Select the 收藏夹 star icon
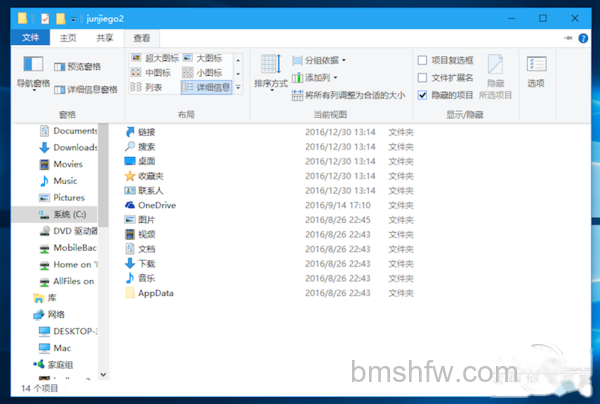Screen dimensions: 600x404 click(x=130, y=176)
